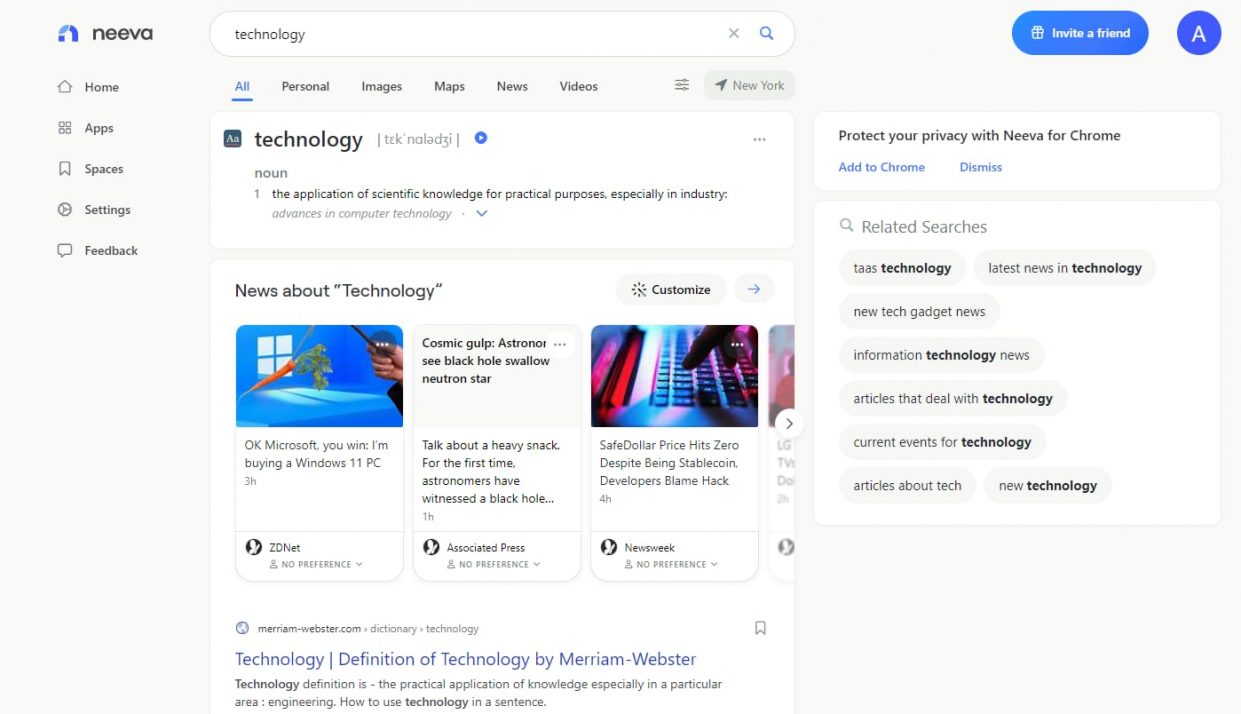This screenshot has height=714, width=1241.
Task: Click the Neeva logo icon
Action: tap(68, 34)
